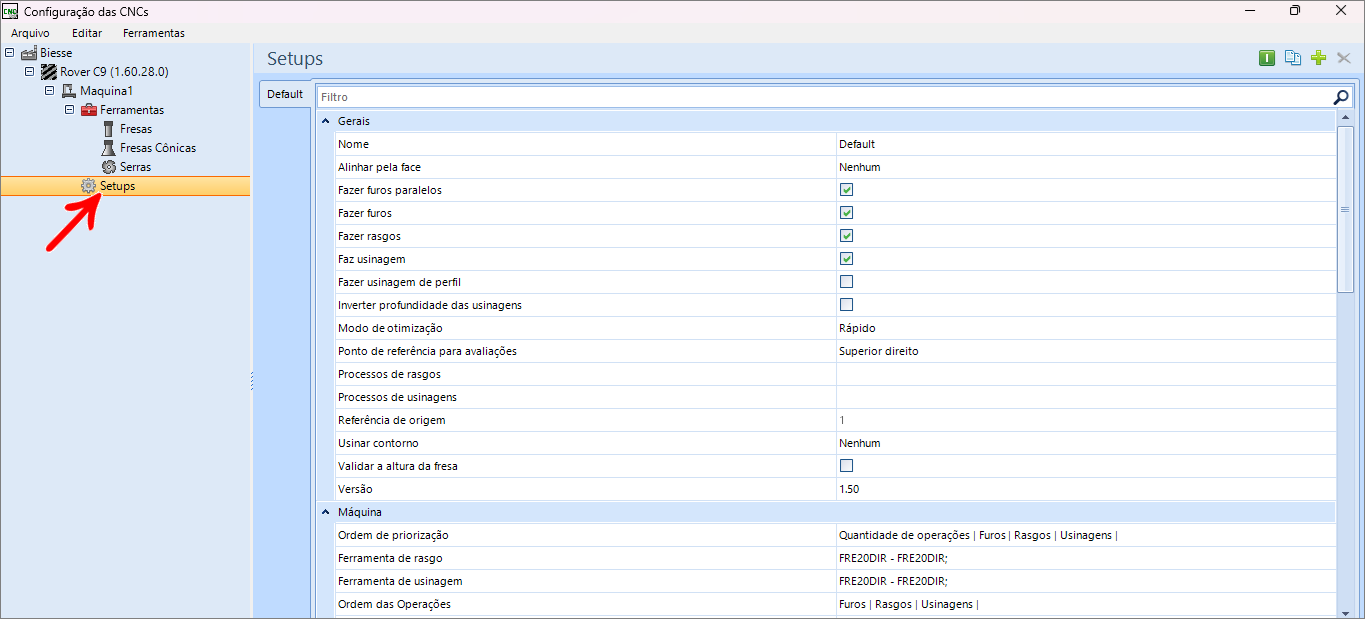Uncheck Fazer furos paralelos checkbox

tap(846, 190)
